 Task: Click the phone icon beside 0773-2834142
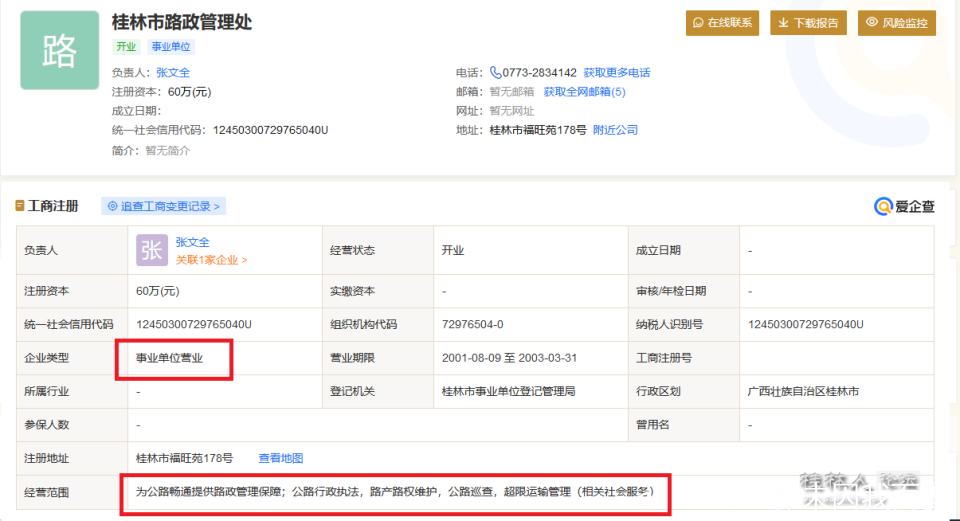click(495, 73)
